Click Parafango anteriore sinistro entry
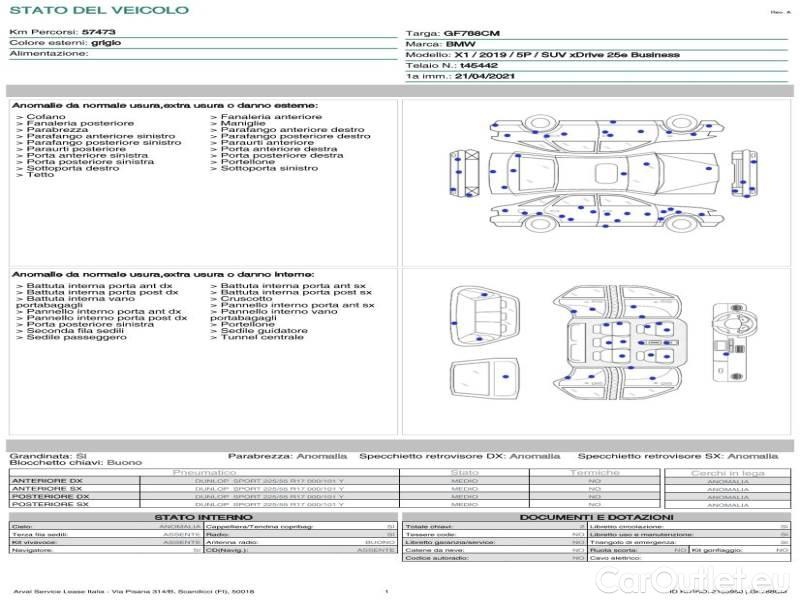The width and height of the screenshot is (800, 600). point(95,136)
